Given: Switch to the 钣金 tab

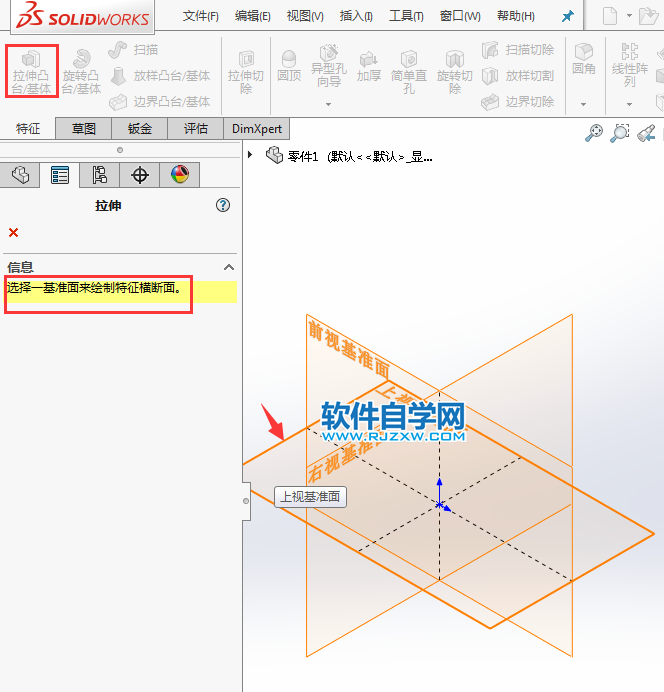Looking at the screenshot, I should 140,128.
